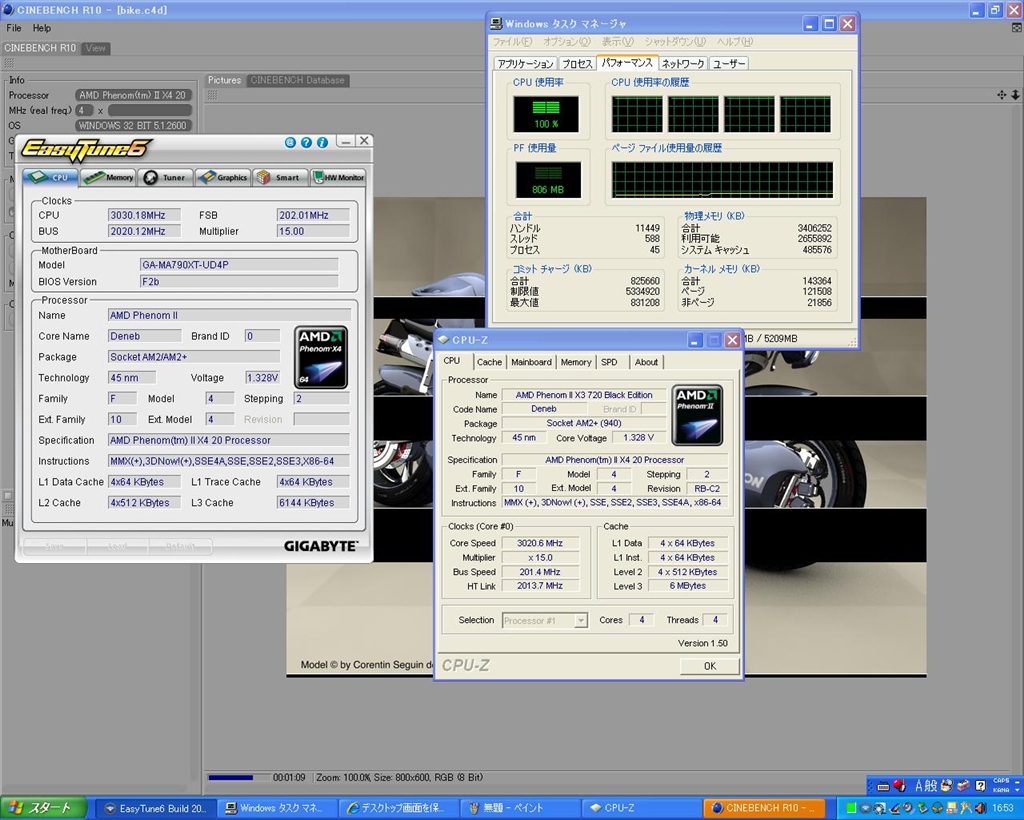Open the Memory tab in EasyTune6

pyautogui.click(x=108, y=177)
